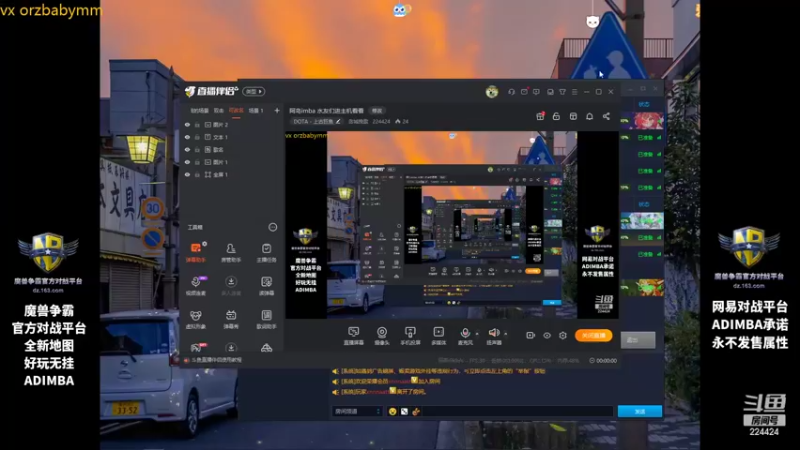Select the 文本 1 source row
This screenshot has width=800, height=450.
(232, 137)
